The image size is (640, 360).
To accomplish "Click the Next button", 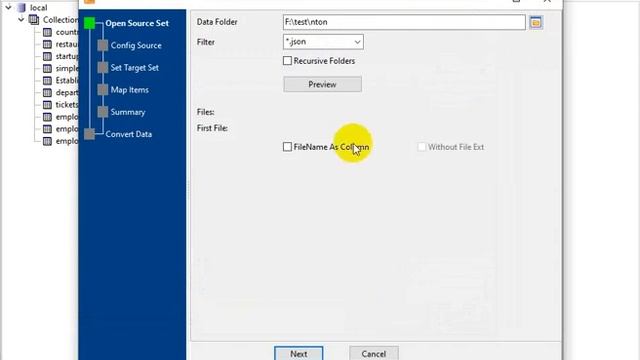I will [x=299, y=353].
